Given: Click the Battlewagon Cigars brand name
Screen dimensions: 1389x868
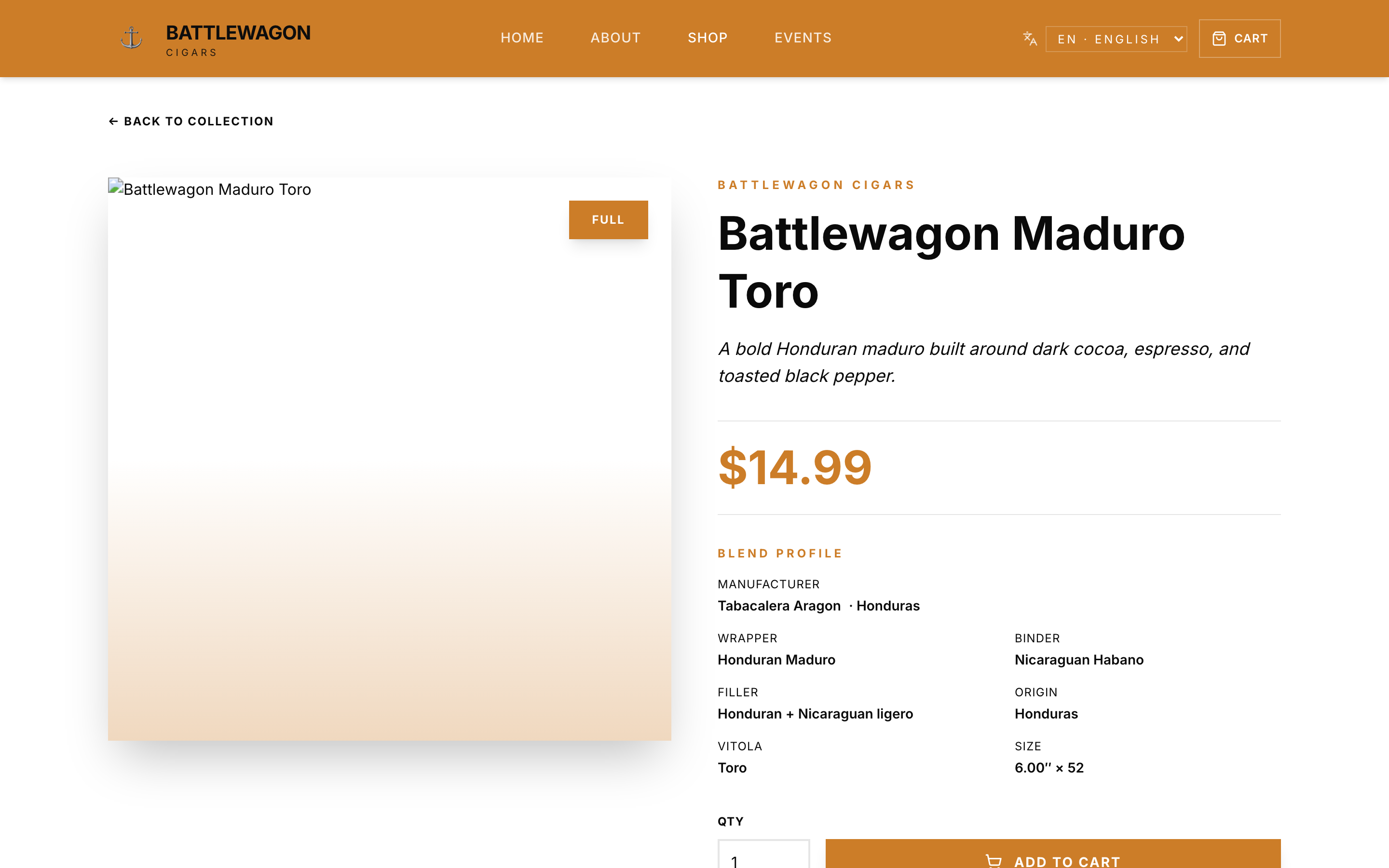Looking at the screenshot, I should point(238,40).
